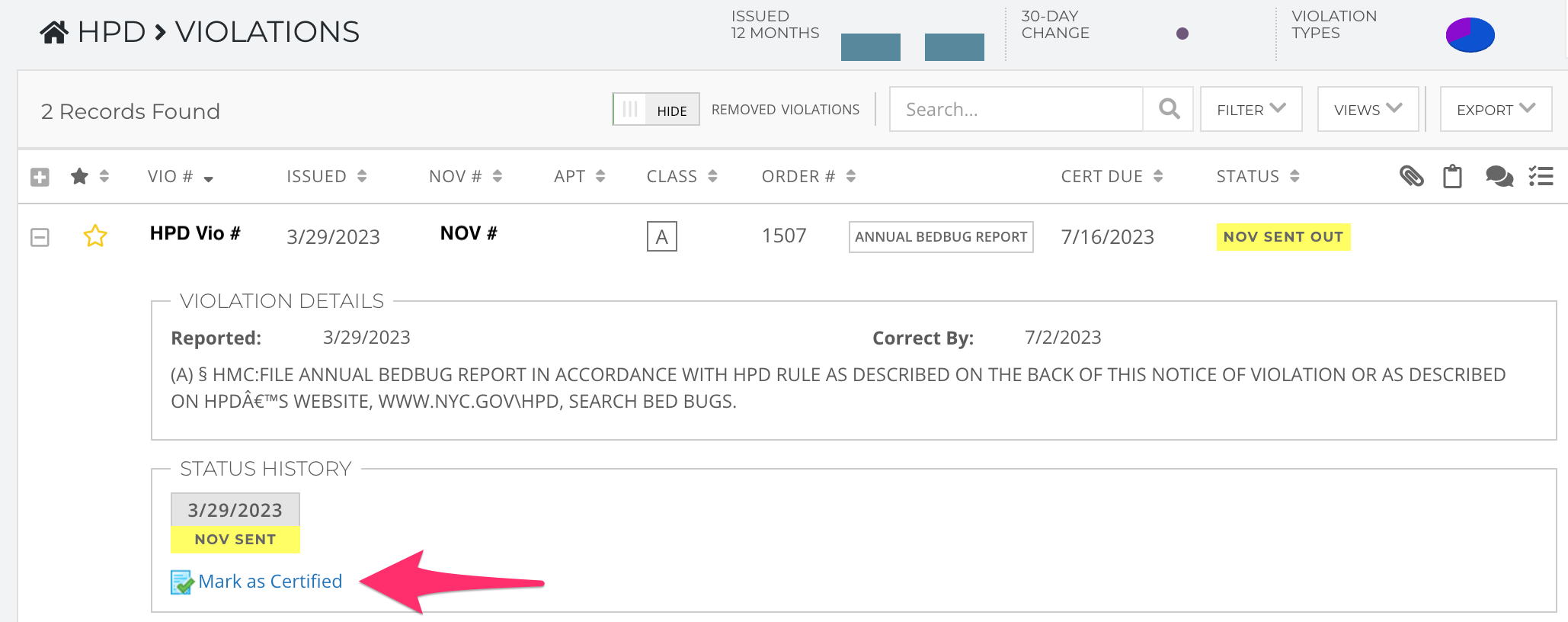
Task: Sort by the ORDER # column
Action: [808, 176]
